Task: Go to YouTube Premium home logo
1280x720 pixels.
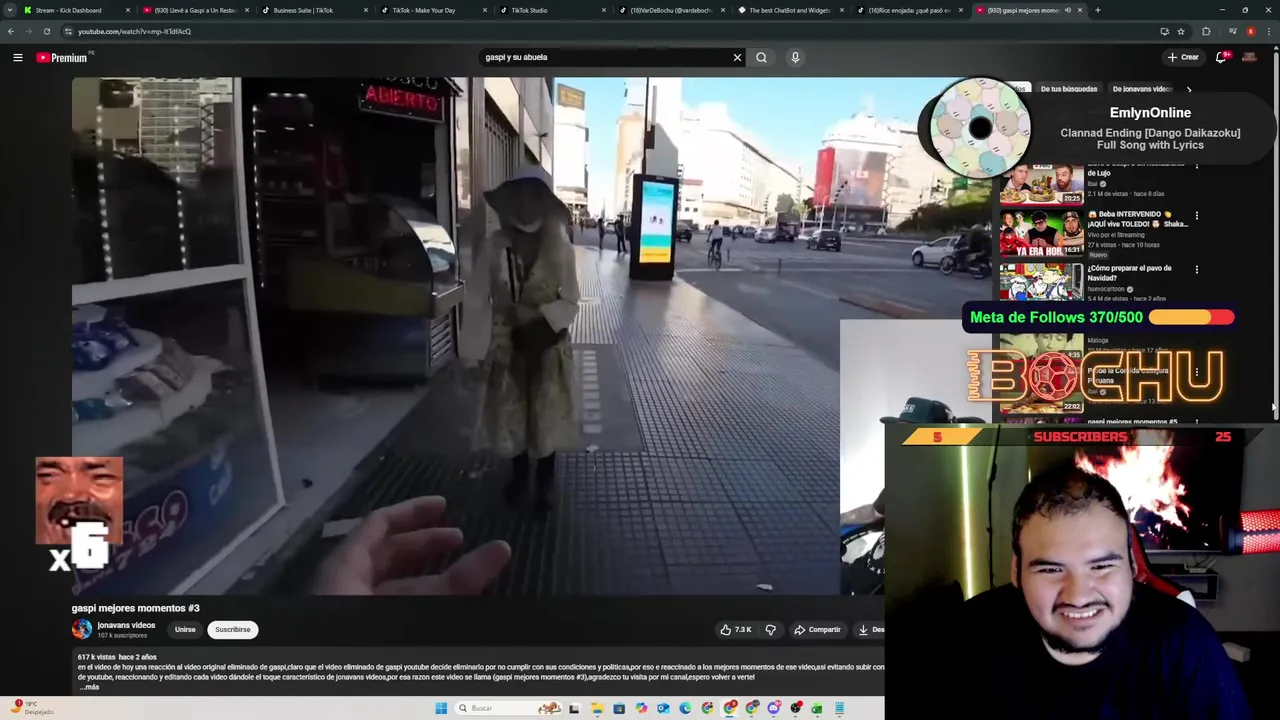Action: tap(62, 57)
